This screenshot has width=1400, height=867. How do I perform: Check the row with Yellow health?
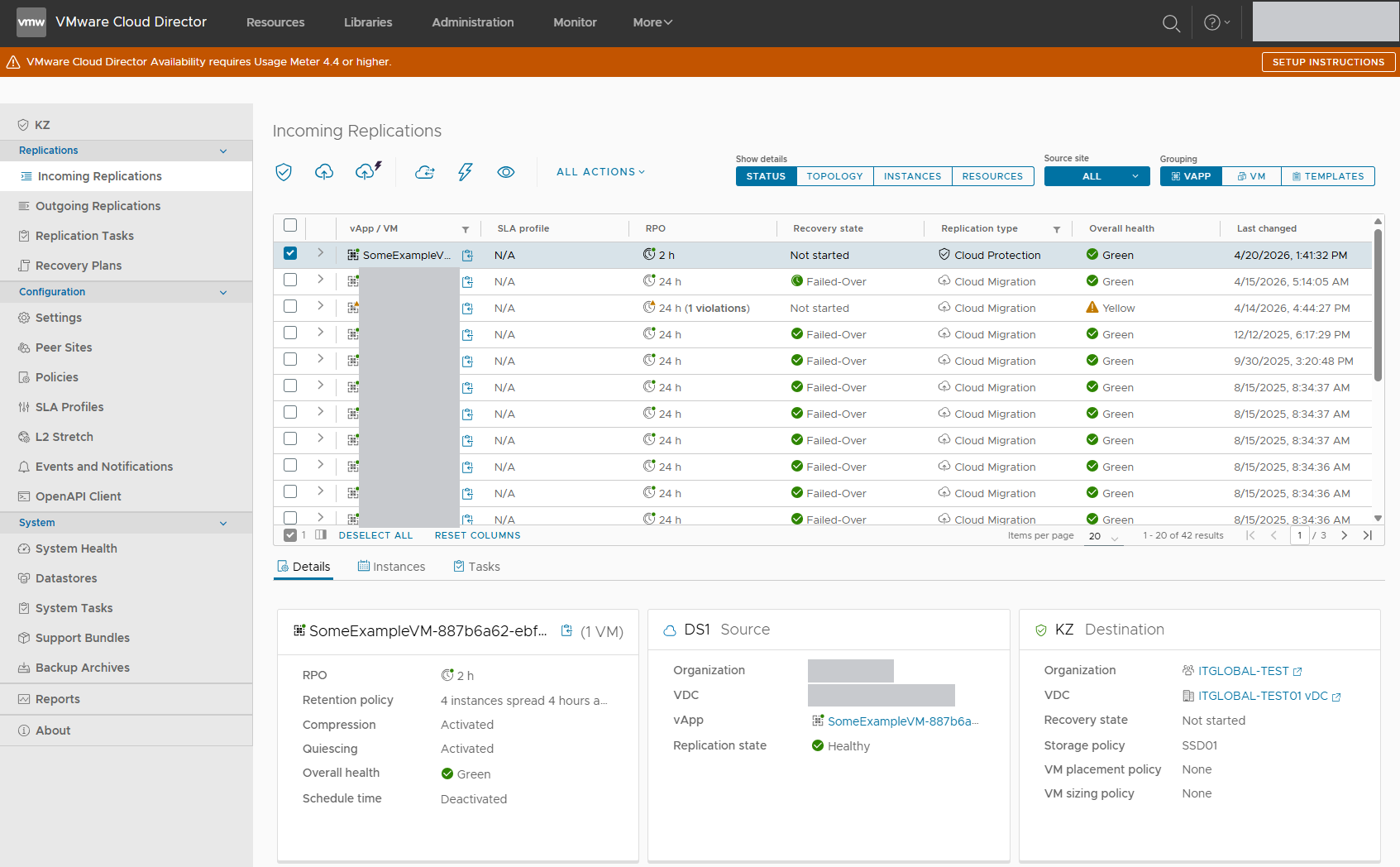(290, 306)
